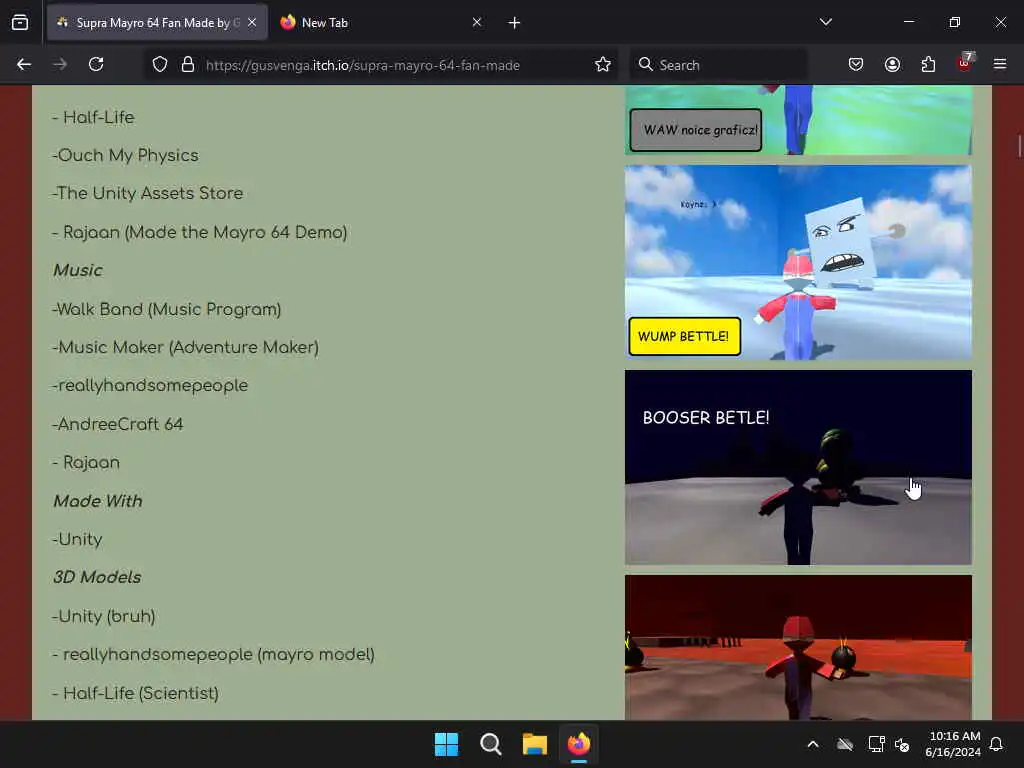Click 'Rajaan (Made the Mayro 64 Demo)' text
Screen dimensions: 1024x768
pyautogui.click(x=205, y=232)
